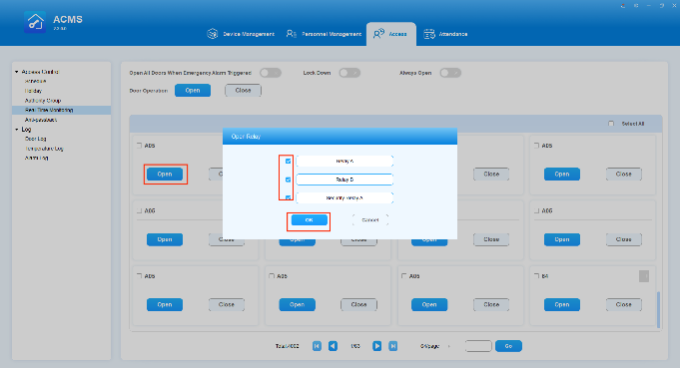This screenshot has width=680, height=368.
Task: Toggle Open All Doors emergency alarm switch
Action: pyautogui.click(x=270, y=73)
